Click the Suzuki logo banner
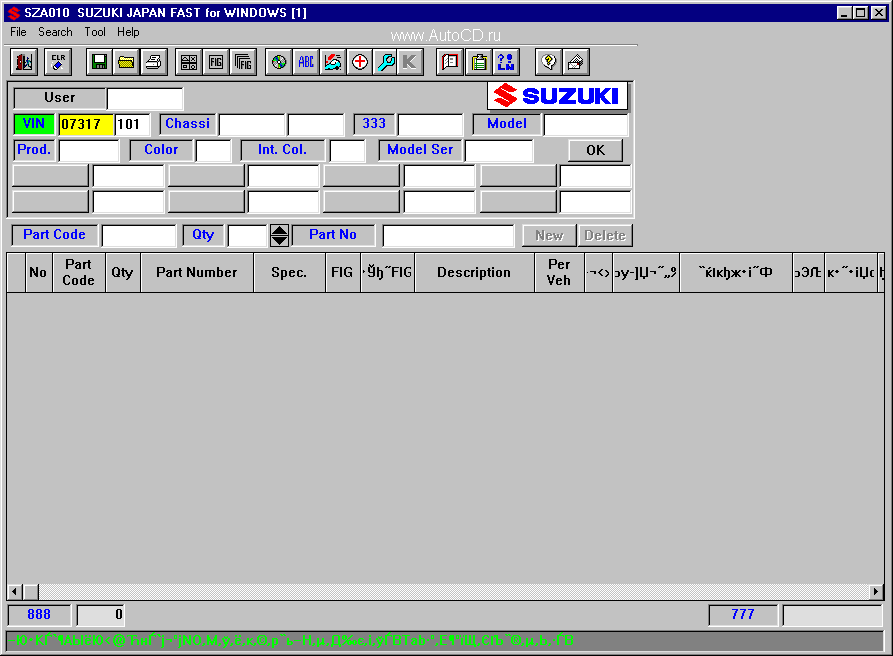893x656 pixels. coord(558,96)
